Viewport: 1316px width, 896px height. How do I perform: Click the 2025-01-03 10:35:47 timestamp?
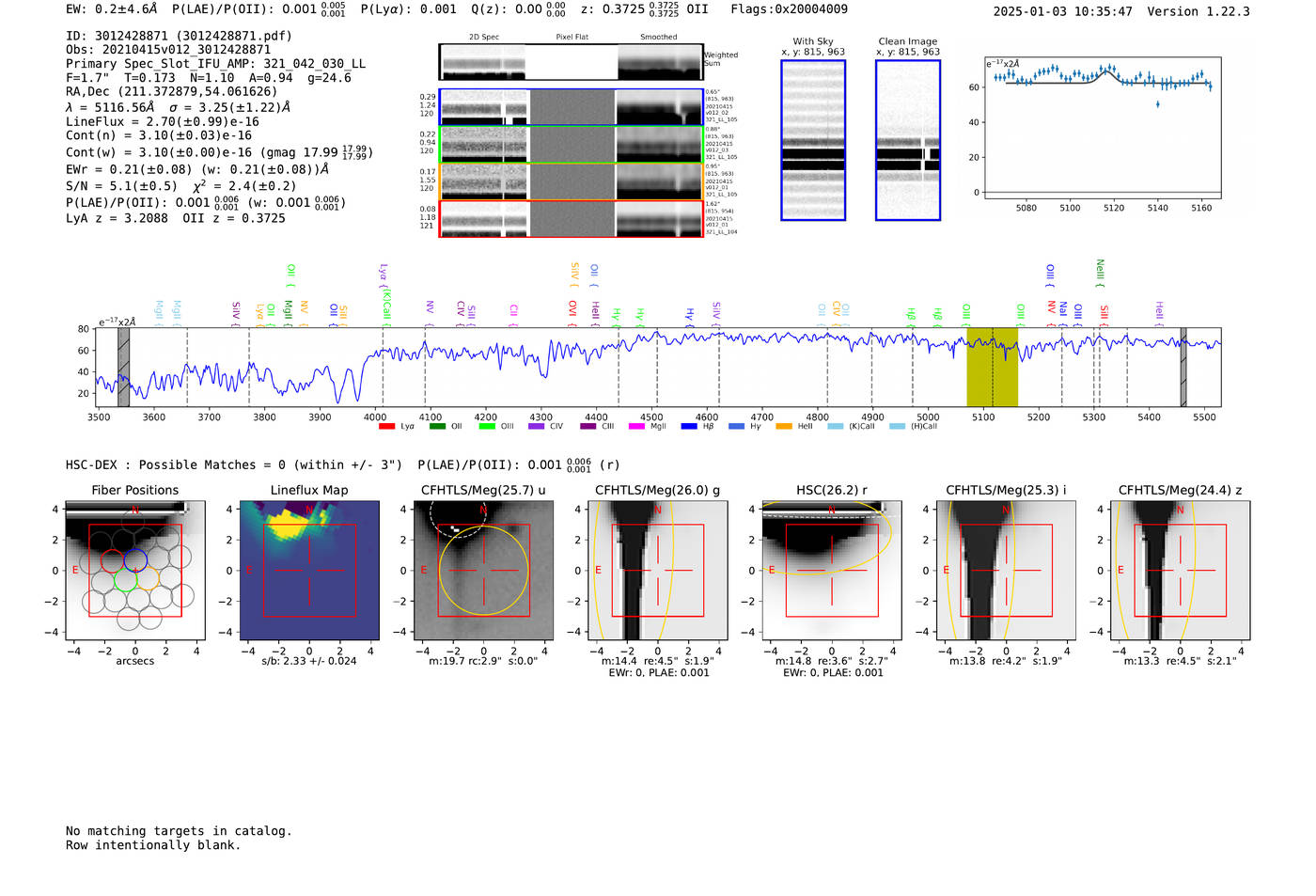click(1062, 11)
